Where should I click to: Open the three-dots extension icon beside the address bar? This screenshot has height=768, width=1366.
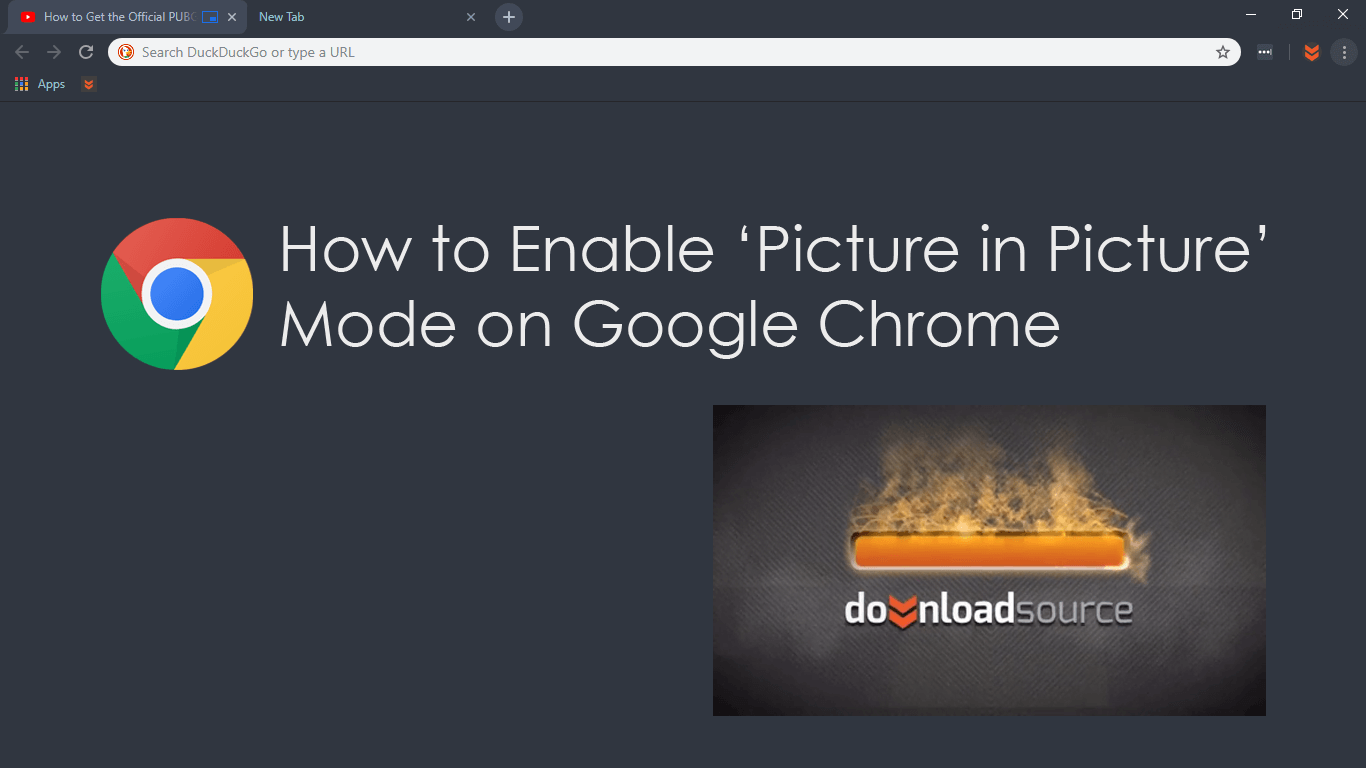pyautogui.click(x=1265, y=52)
